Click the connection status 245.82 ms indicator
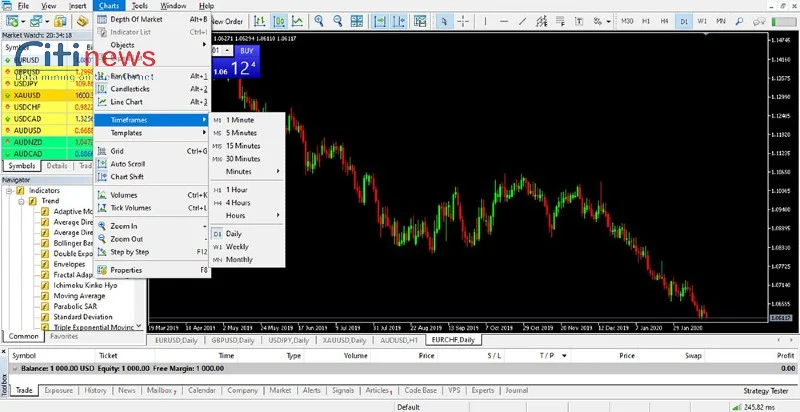The image size is (800, 412). coord(754,407)
